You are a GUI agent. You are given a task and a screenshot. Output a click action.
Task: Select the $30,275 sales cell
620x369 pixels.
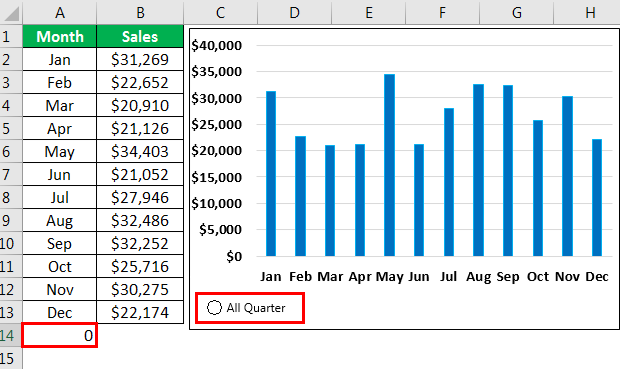coord(140,290)
